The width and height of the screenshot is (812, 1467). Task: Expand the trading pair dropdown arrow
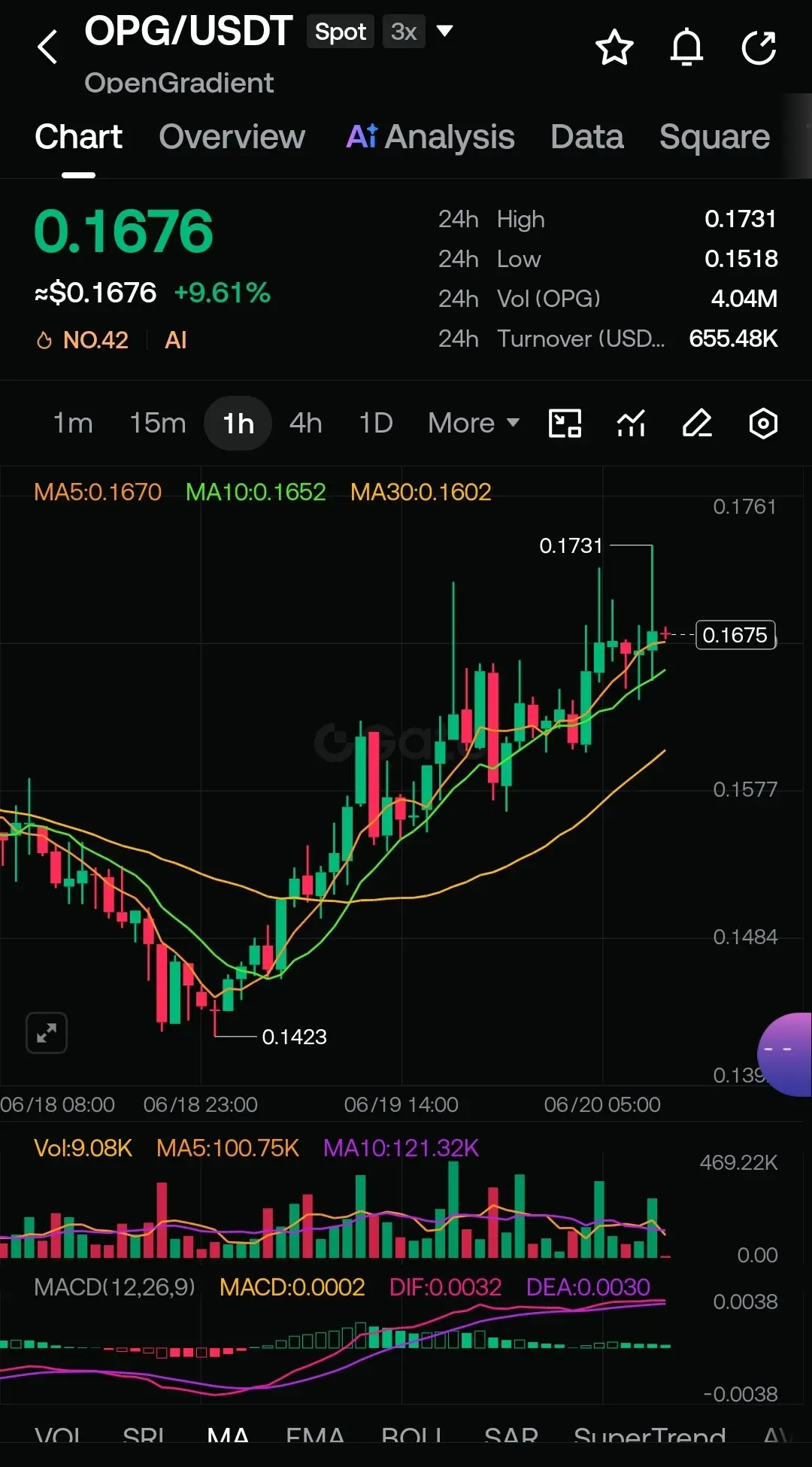444,31
